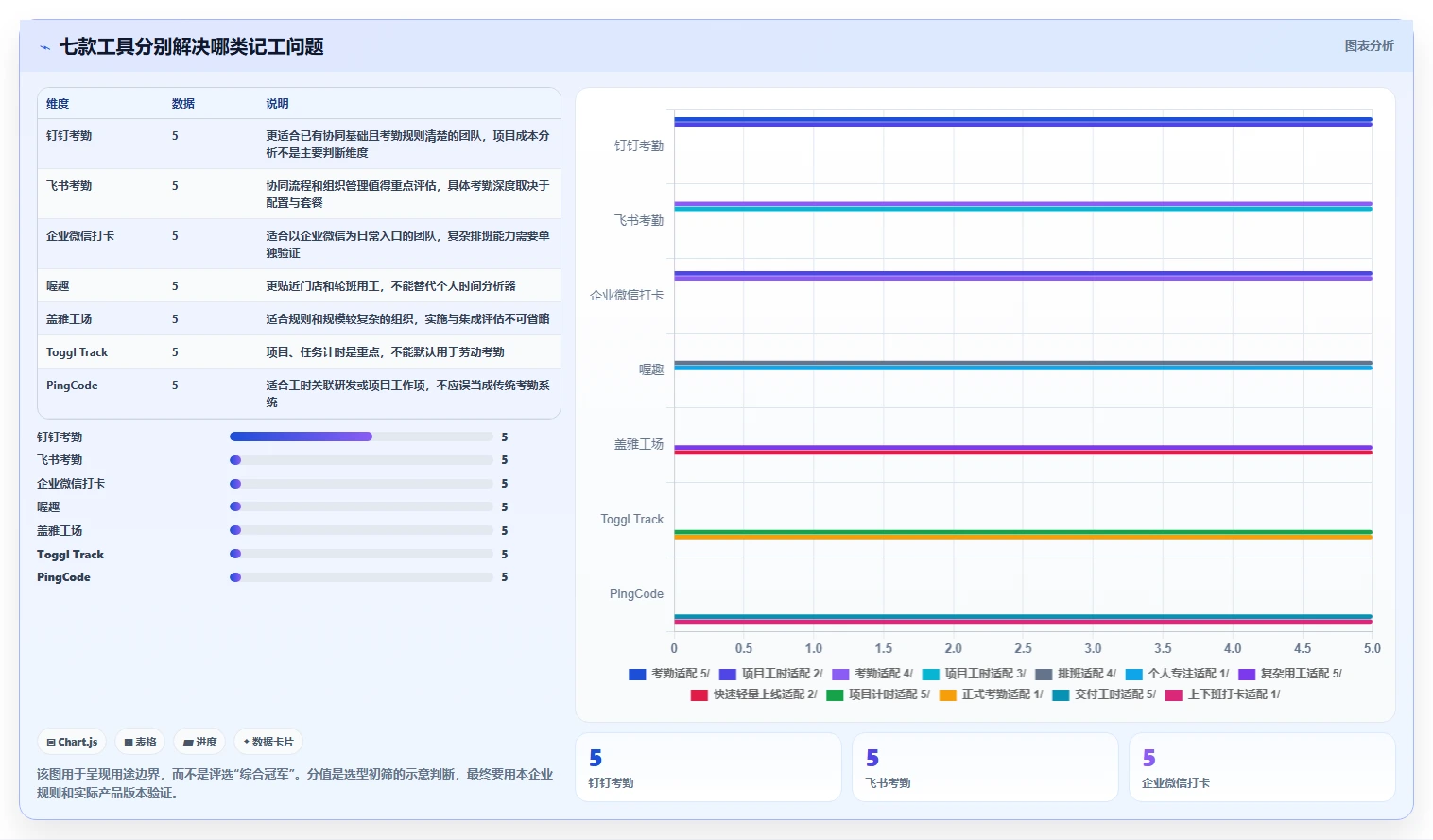
Task: Click 盖雅工场 label in the progress list
Action: click(x=60, y=531)
